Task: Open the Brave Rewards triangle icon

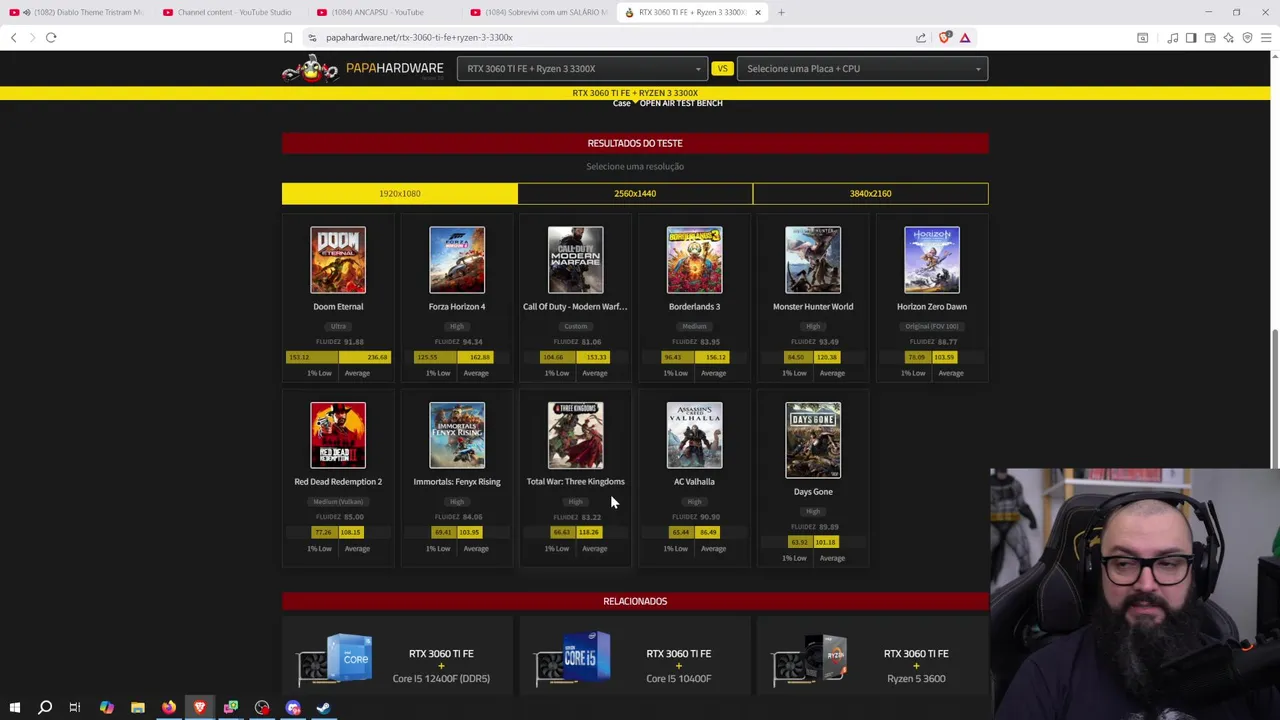Action: [965, 37]
